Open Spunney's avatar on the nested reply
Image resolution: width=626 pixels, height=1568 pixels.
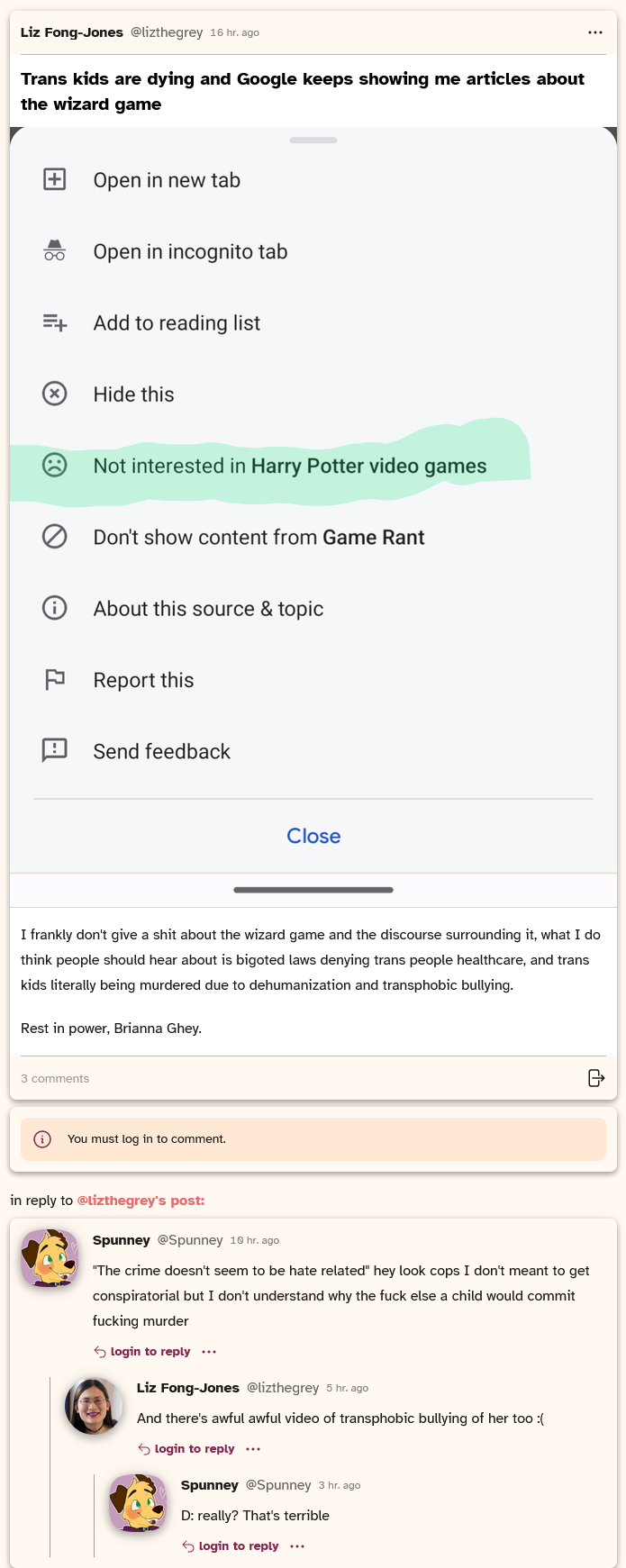pos(138,1503)
